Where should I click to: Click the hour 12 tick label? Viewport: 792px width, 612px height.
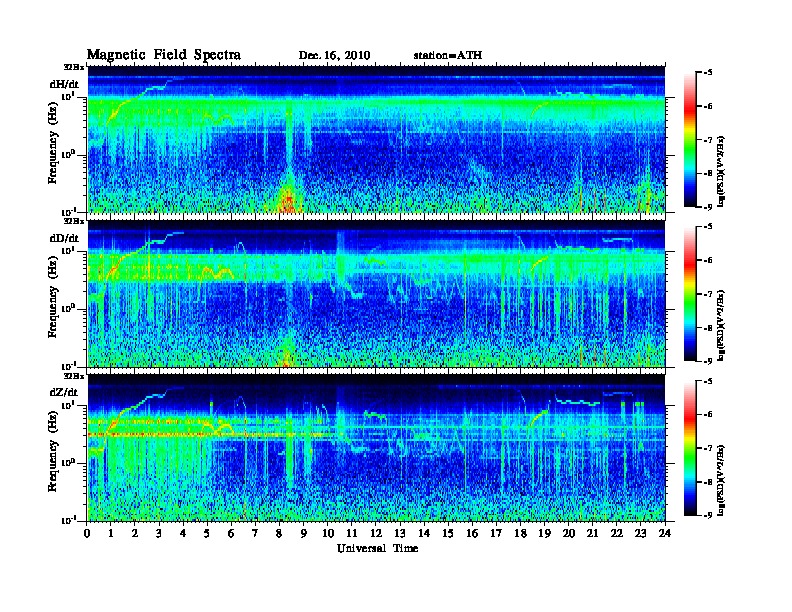376,533
